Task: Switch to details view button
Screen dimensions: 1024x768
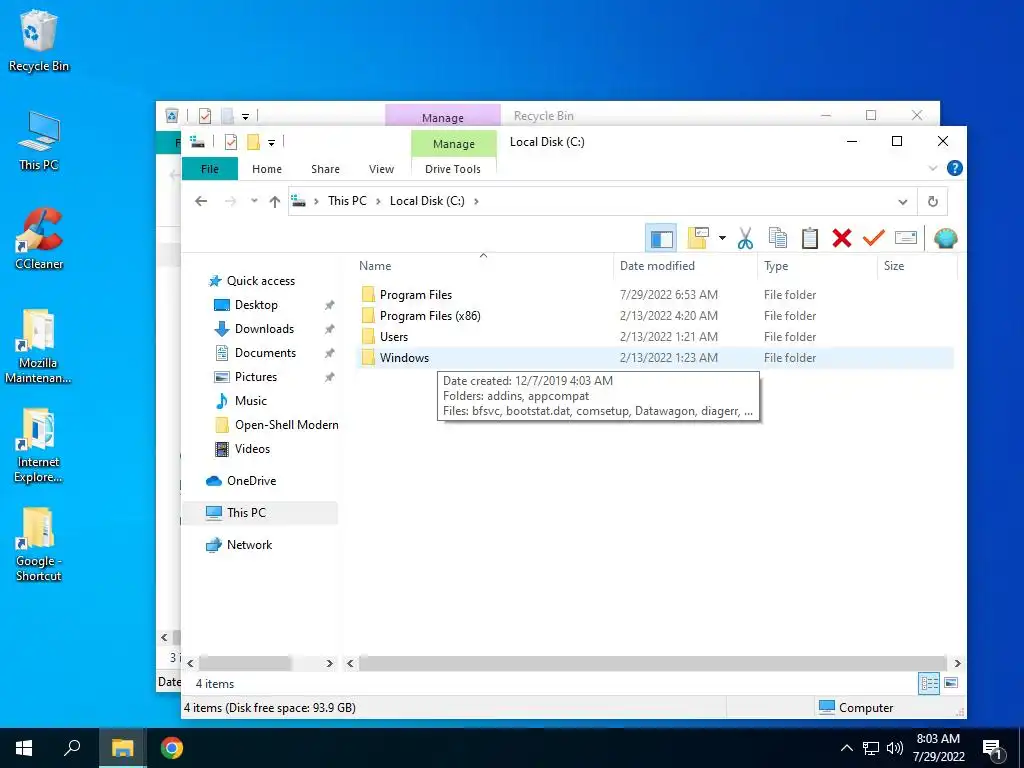Action: point(929,684)
